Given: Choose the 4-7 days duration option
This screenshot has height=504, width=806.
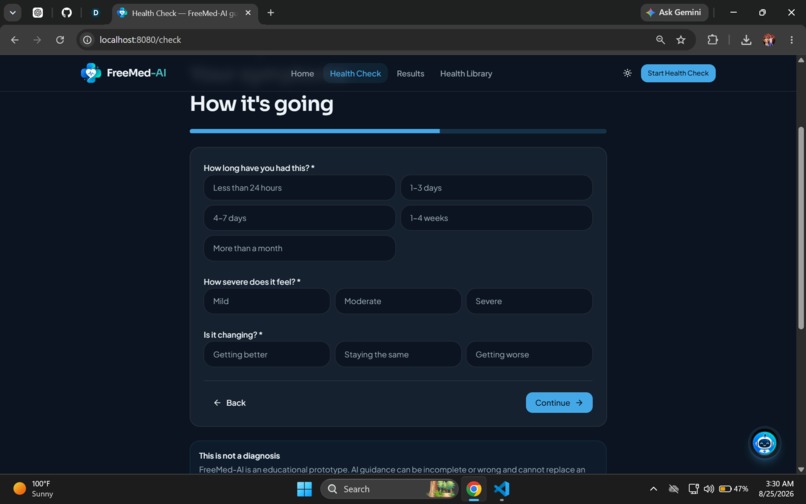Looking at the screenshot, I should [x=299, y=218].
